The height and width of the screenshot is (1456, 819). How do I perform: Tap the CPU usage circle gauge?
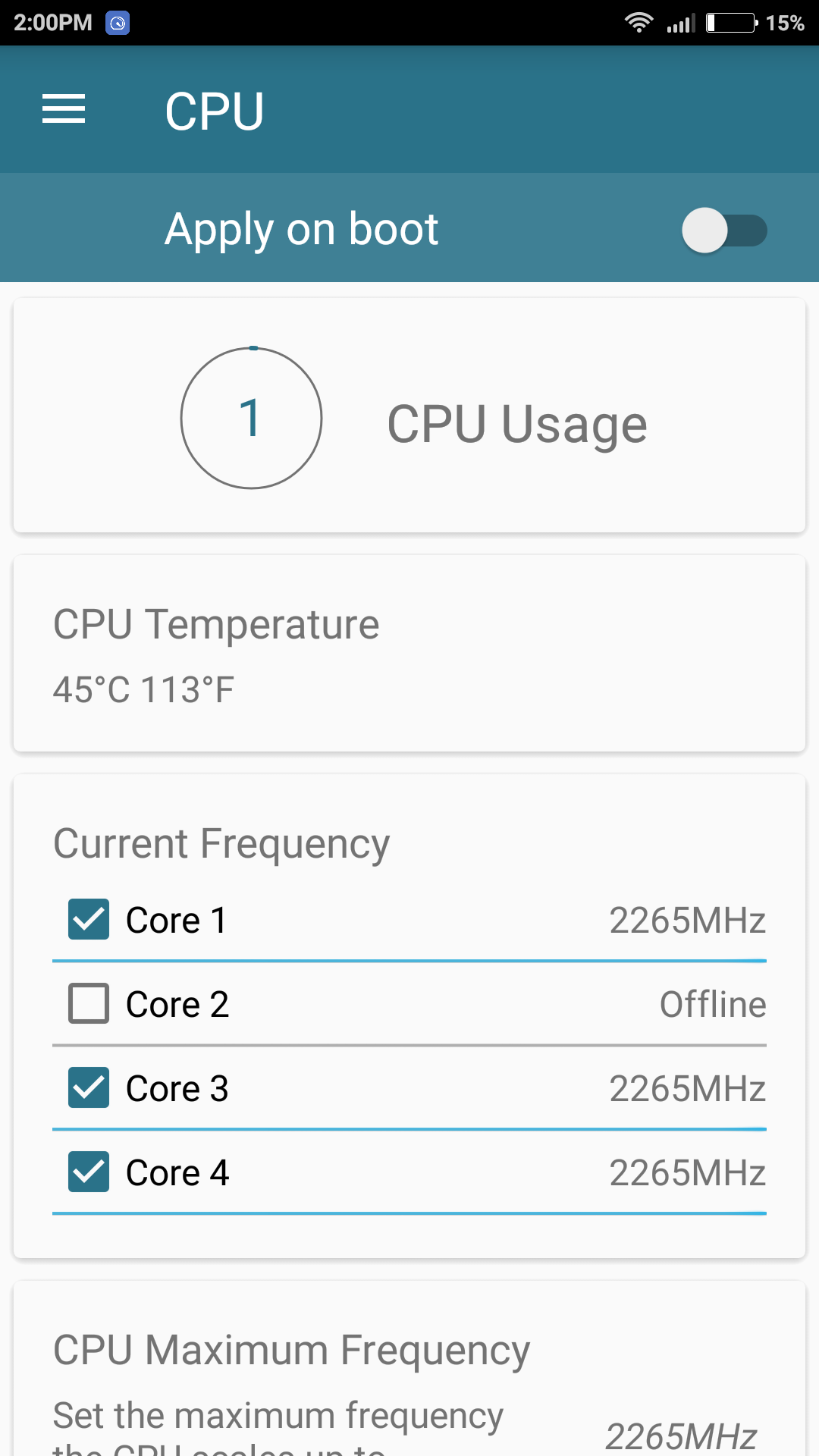click(251, 418)
